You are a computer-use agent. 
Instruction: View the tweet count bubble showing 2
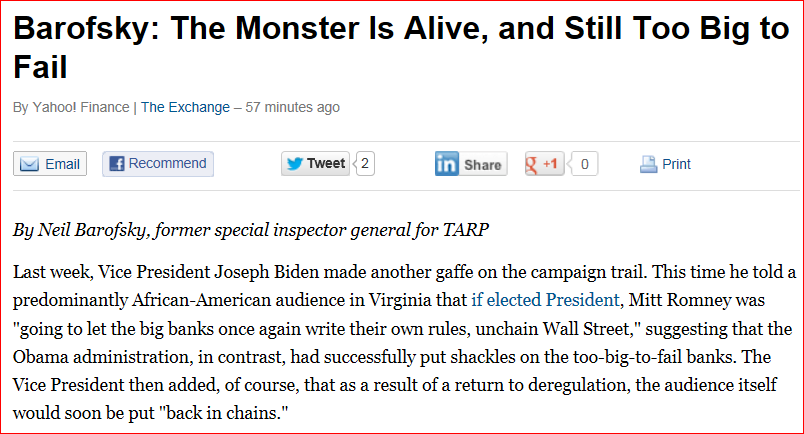point(364,164)
